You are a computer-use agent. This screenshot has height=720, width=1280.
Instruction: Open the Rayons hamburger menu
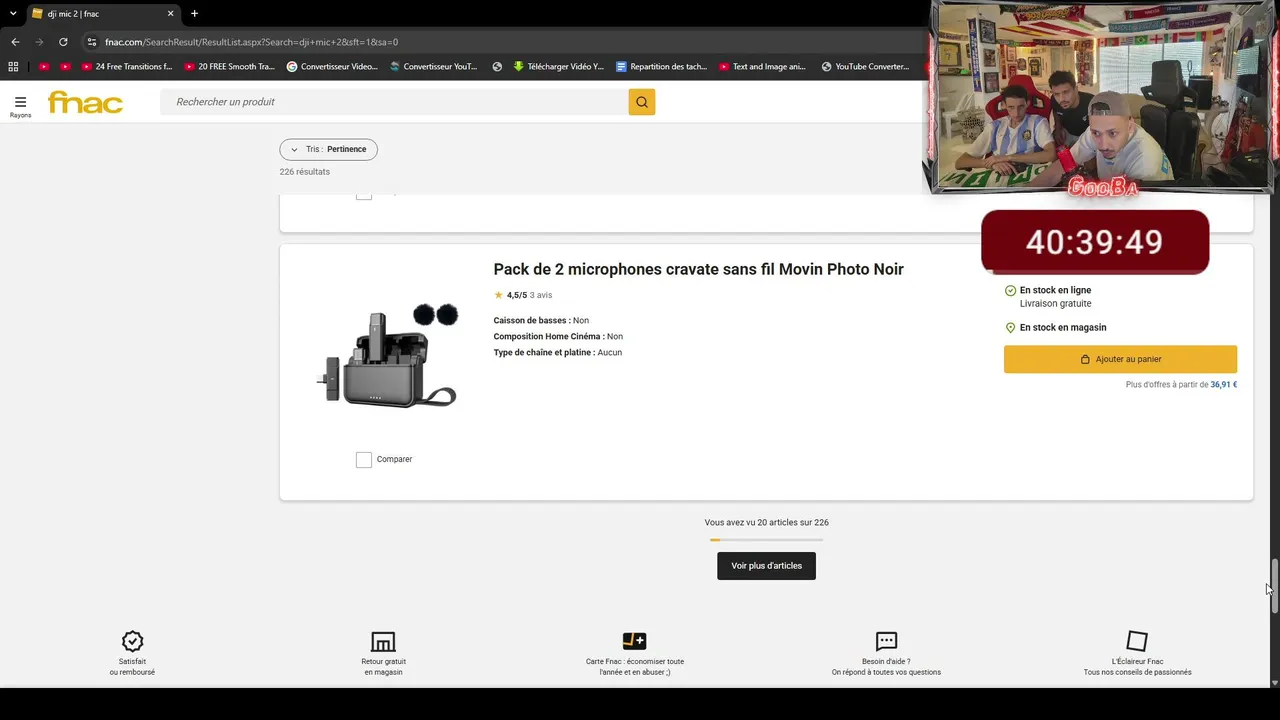[20, 105]
